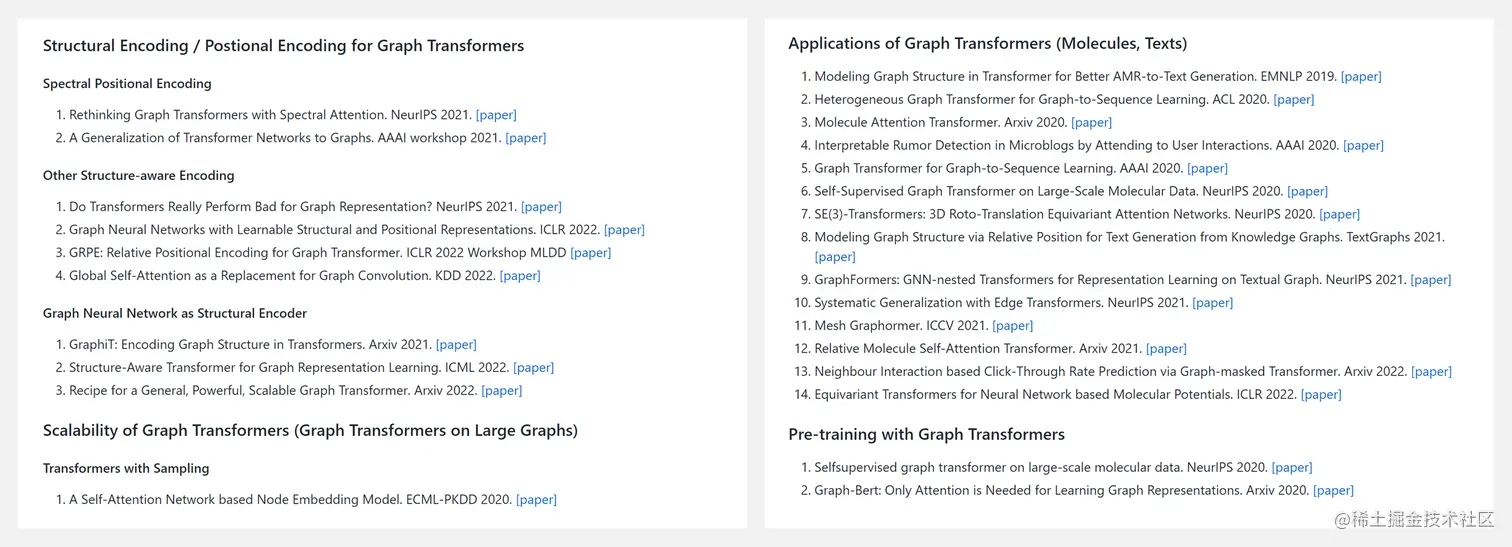Click paper link for Relative Molecule Self-Attention Transformer
Image resolution: width=1512 pixels, height=547 pixels.
pyautogui.click(x=1167, y=349)
